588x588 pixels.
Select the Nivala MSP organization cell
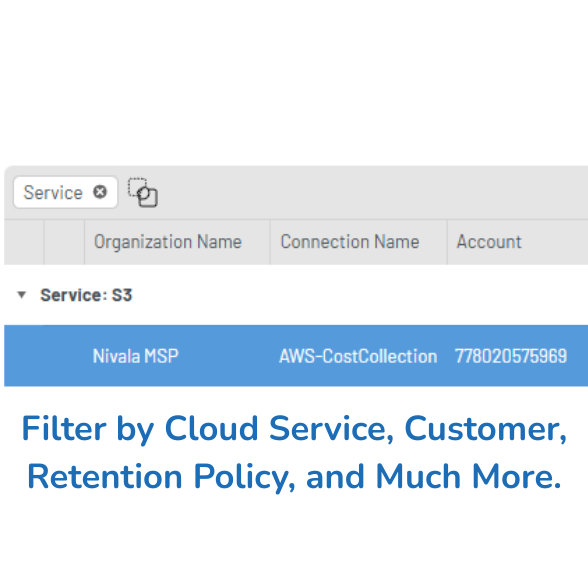point(135,356)
